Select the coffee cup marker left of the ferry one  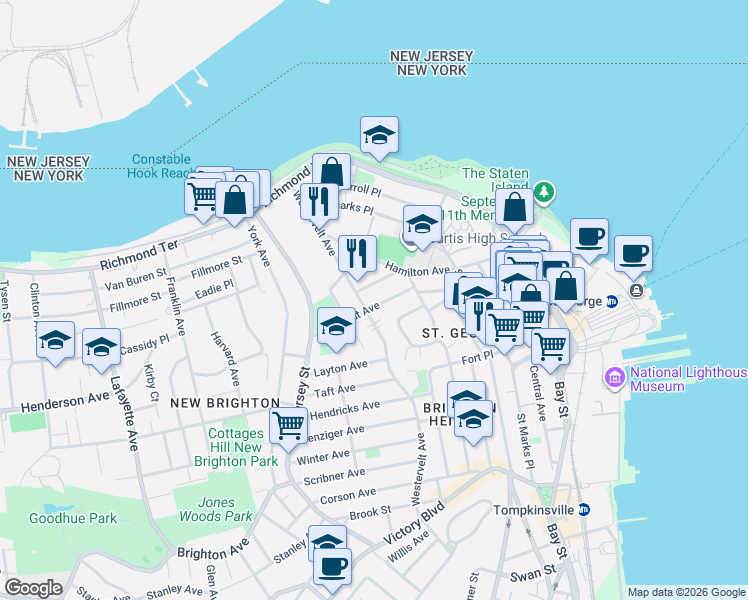(589, 237)
